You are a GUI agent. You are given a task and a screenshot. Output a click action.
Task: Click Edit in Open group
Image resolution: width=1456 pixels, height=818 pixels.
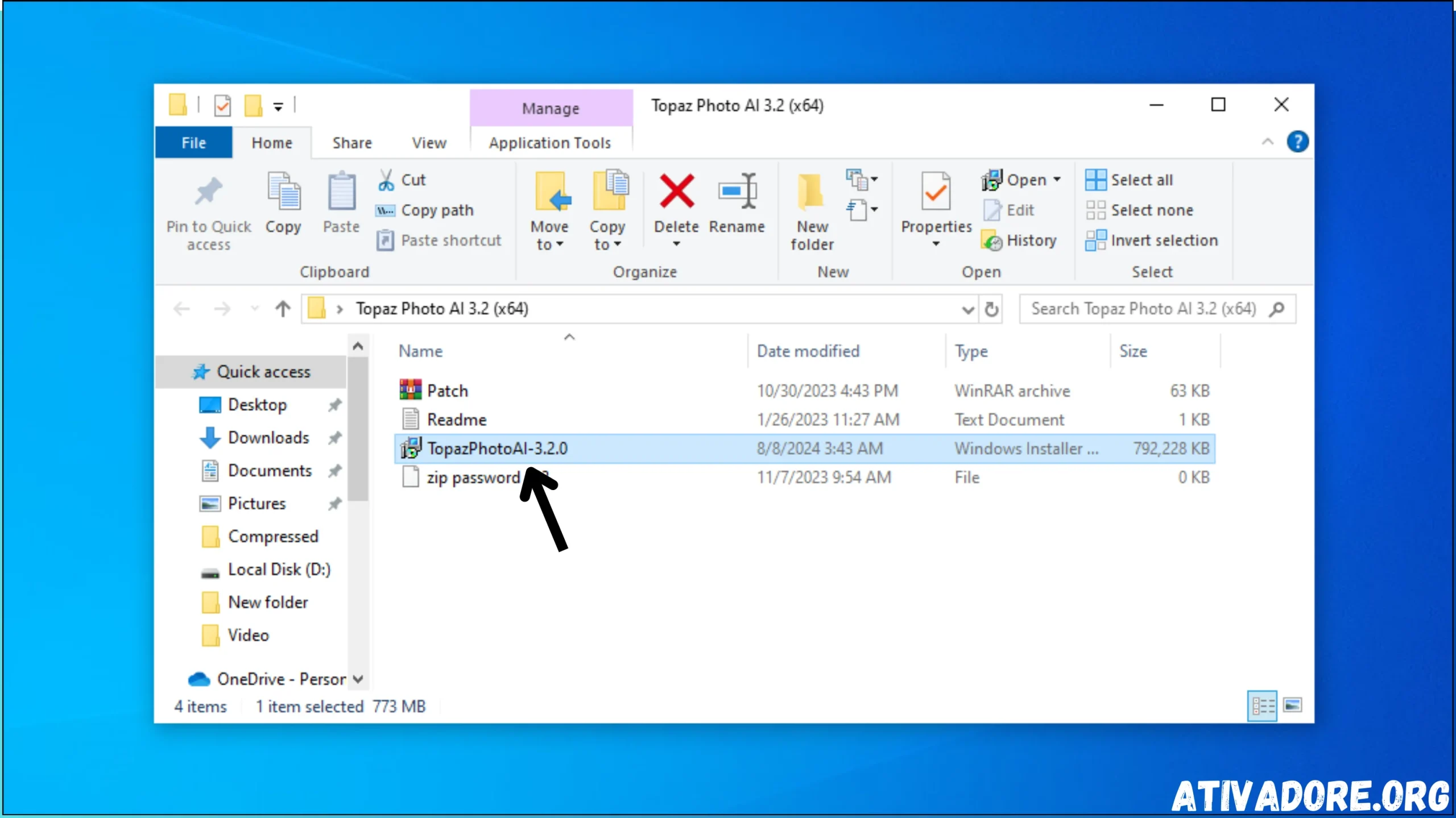(x=1008, y=210)
